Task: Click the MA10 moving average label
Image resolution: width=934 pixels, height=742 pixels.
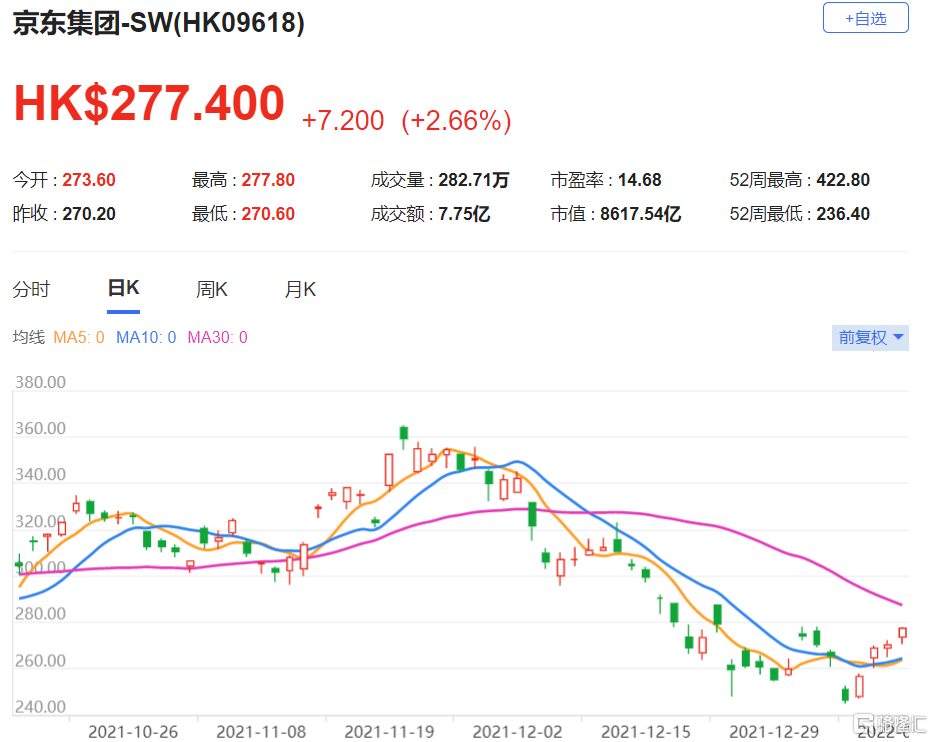Action: point(146,338)
